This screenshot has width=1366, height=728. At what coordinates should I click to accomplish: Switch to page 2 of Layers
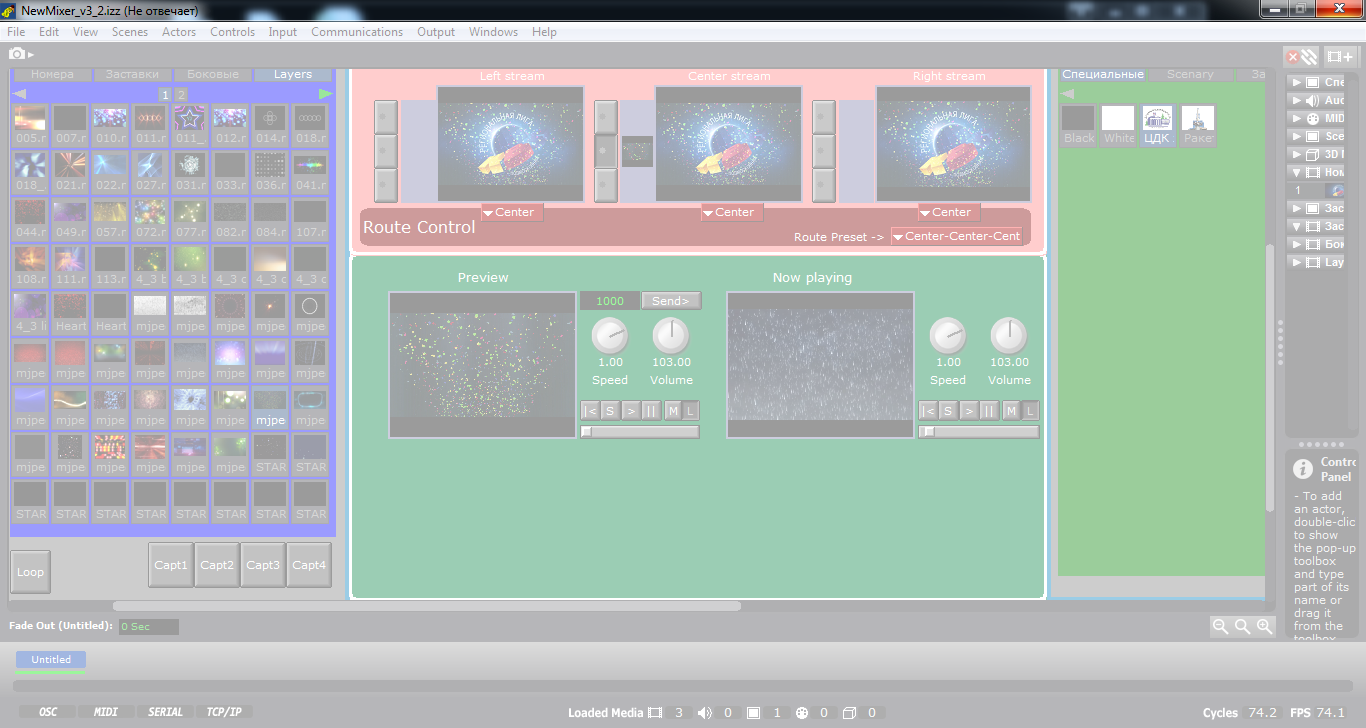coord(181,94)
